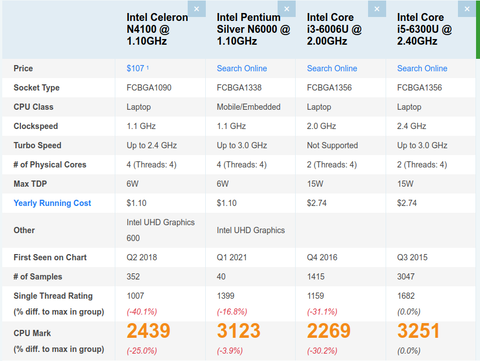Click Search Online for Core i3-6006U

click(x=332, y=68)
